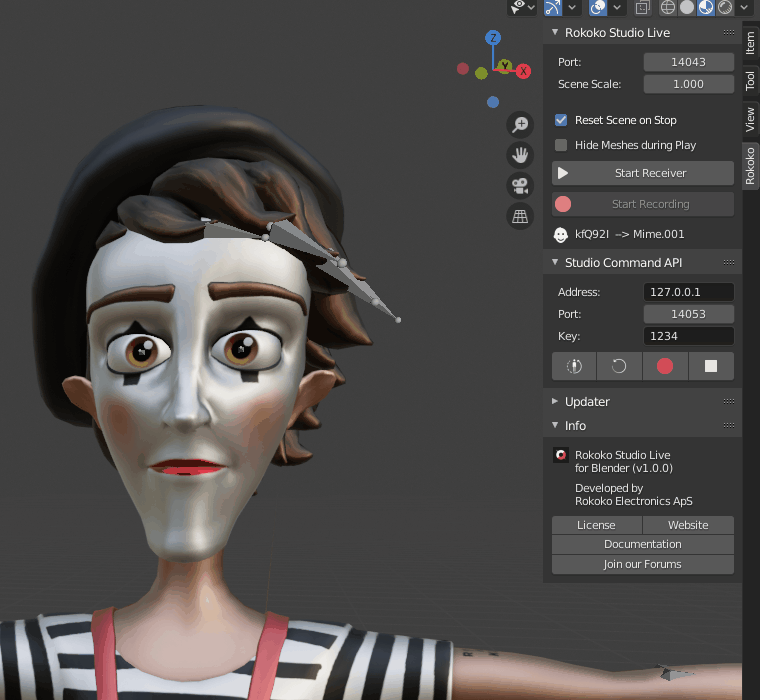Screen dimensions: 760x700
Task: Click the Address field 127.0.0.1
Action: pyautogui.click(x=688, y=292)
